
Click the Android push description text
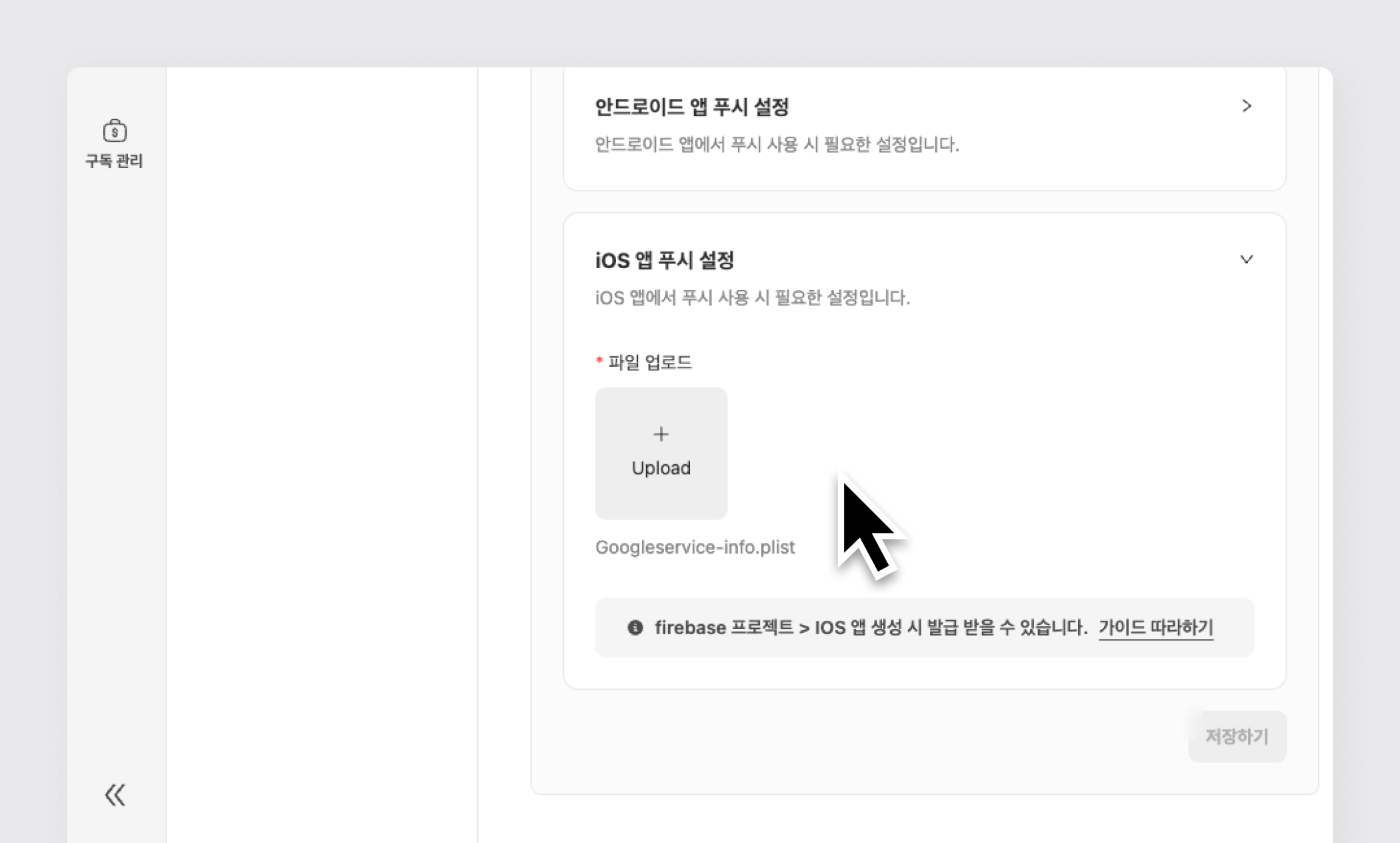click(776, 145)
